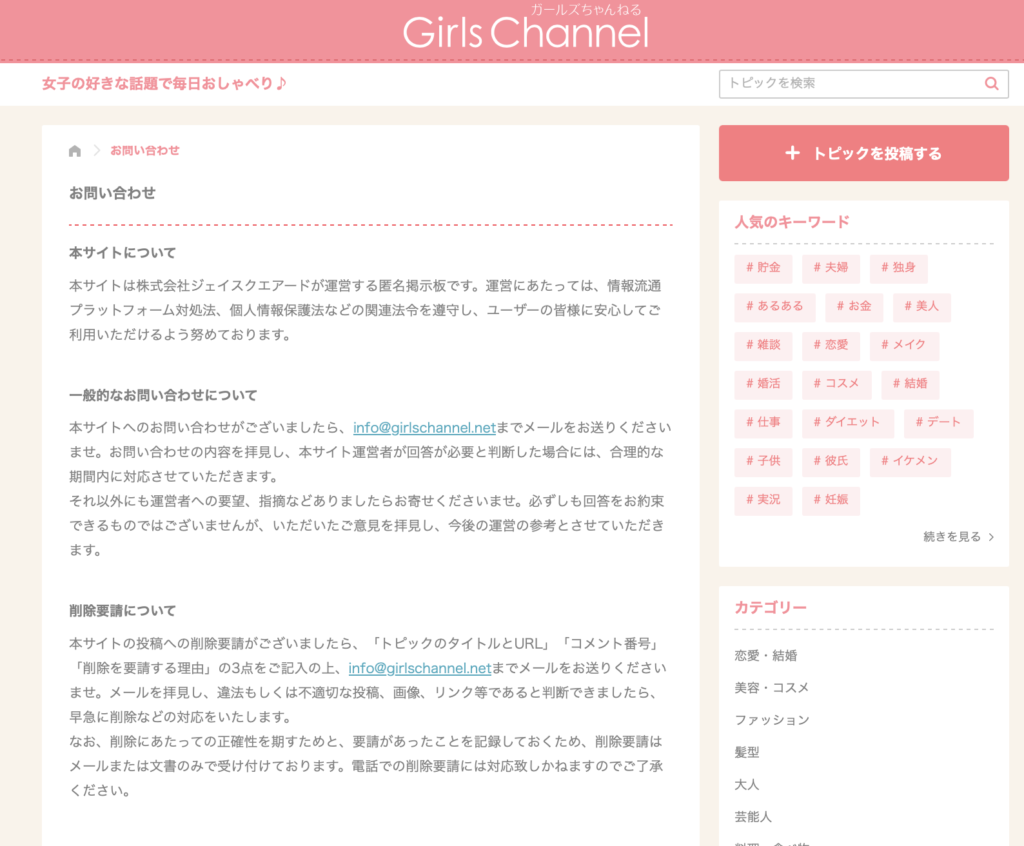Choose the # イケメン keyword tag
1024x846 pixels.
point(910,461)
